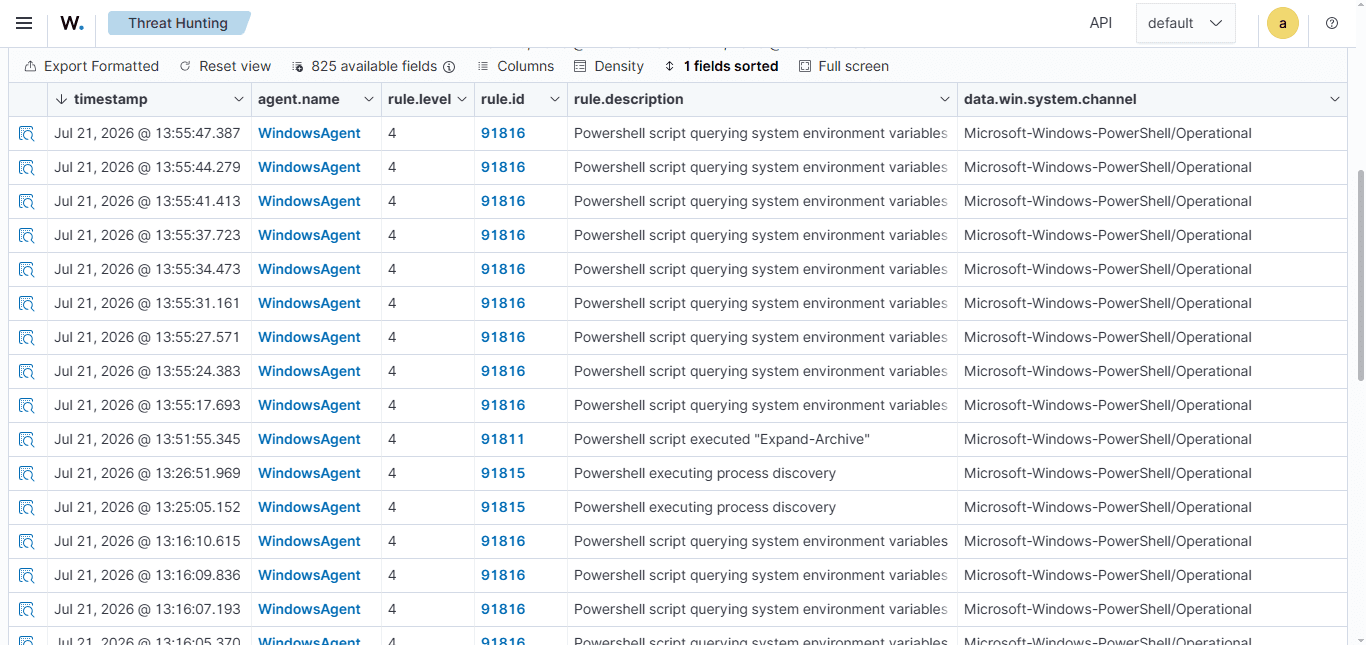Inspect document at 13:55:17.693
This screenshot has height=645, width=1366.
click(27, 405)
